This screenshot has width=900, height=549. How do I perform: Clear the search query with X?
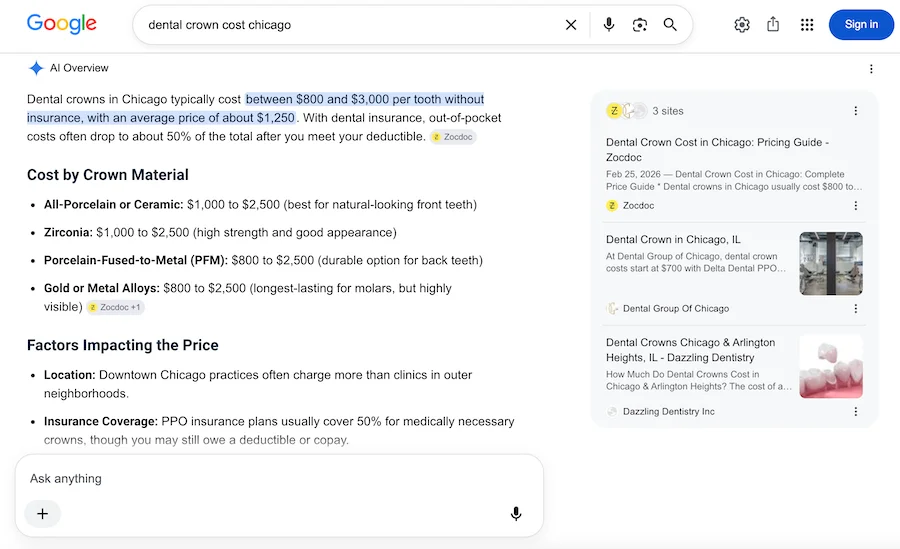571,25
